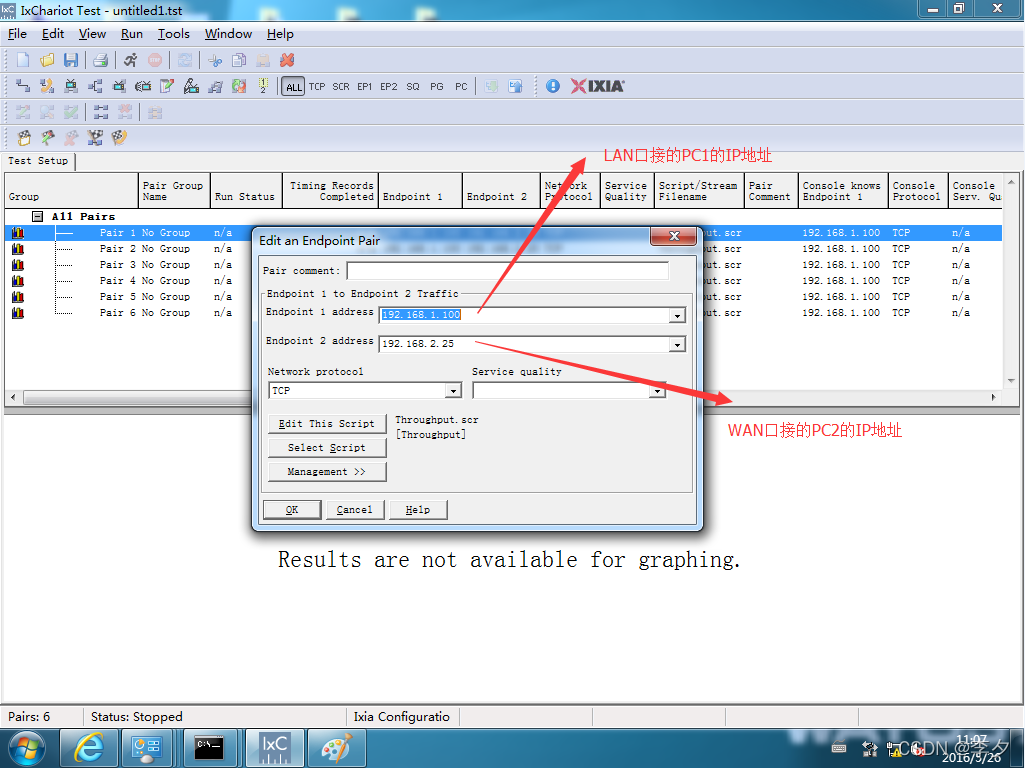Click the New document toolbar icon
This screenshot has width=1025, height=768.
pyautogui.click(x=22, y=61)
